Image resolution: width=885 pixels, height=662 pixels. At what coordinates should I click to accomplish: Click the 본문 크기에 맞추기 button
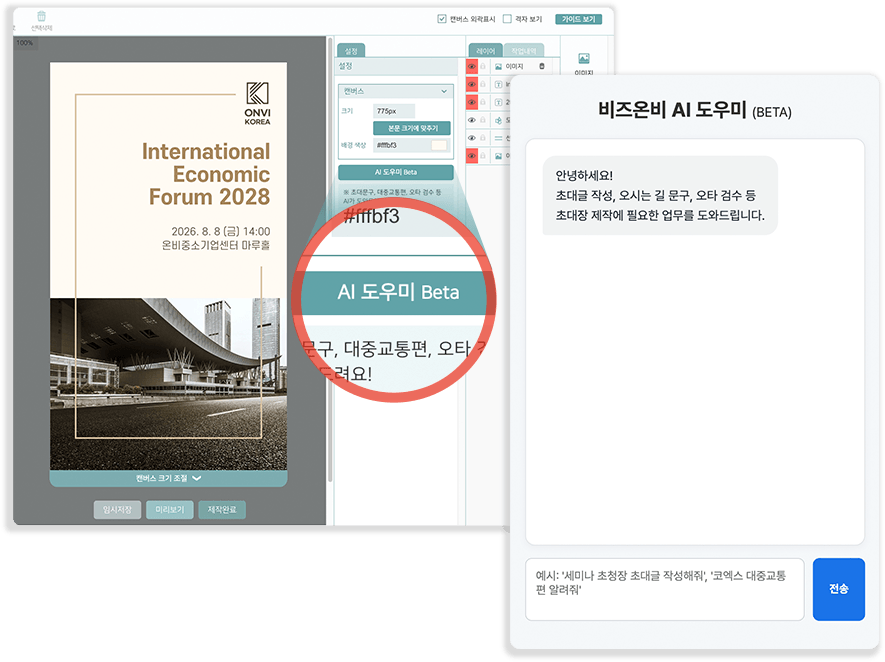pyautogui.click(x=412, y=128)
